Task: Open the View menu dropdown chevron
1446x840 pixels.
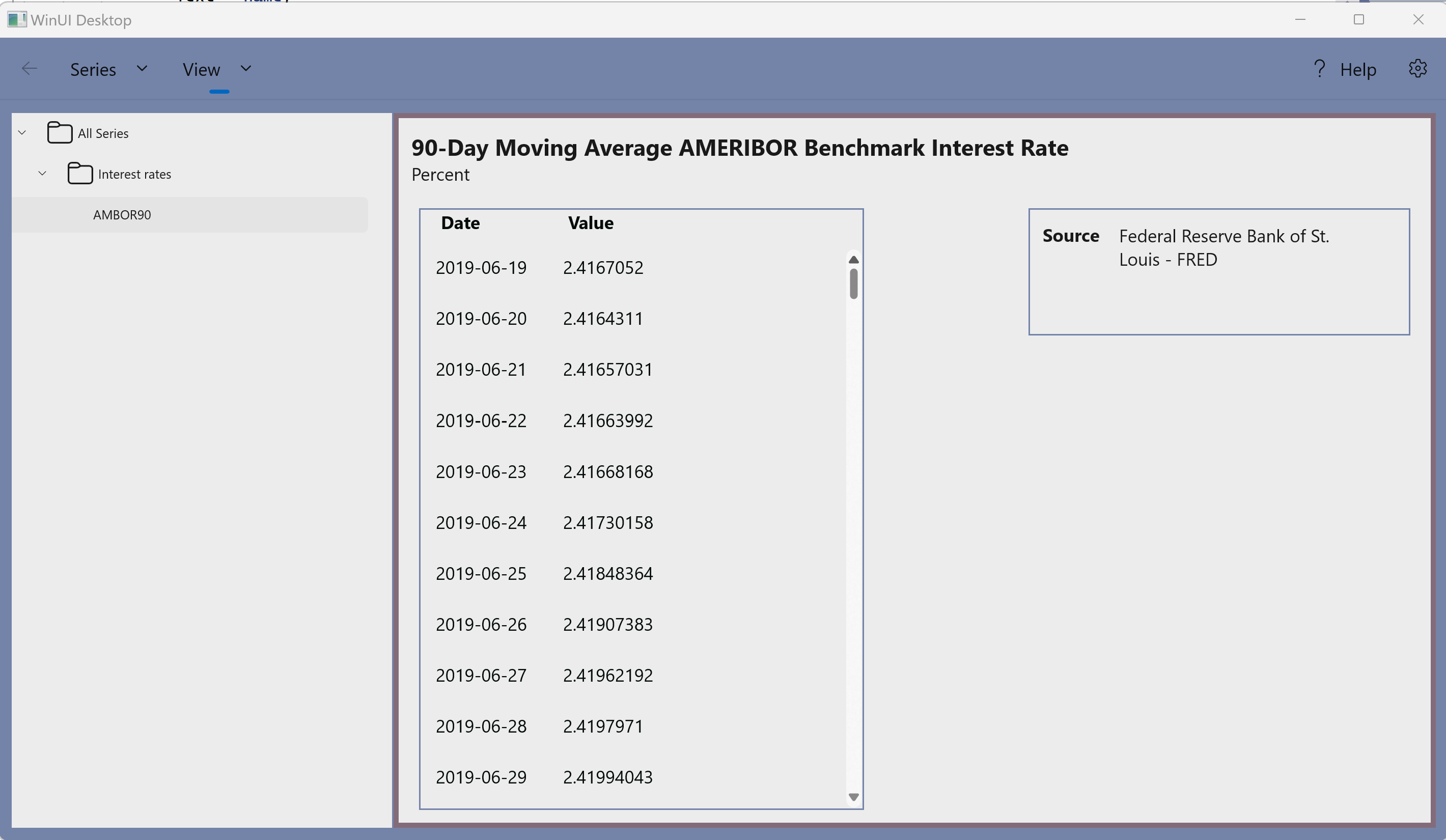Action: 245,69
